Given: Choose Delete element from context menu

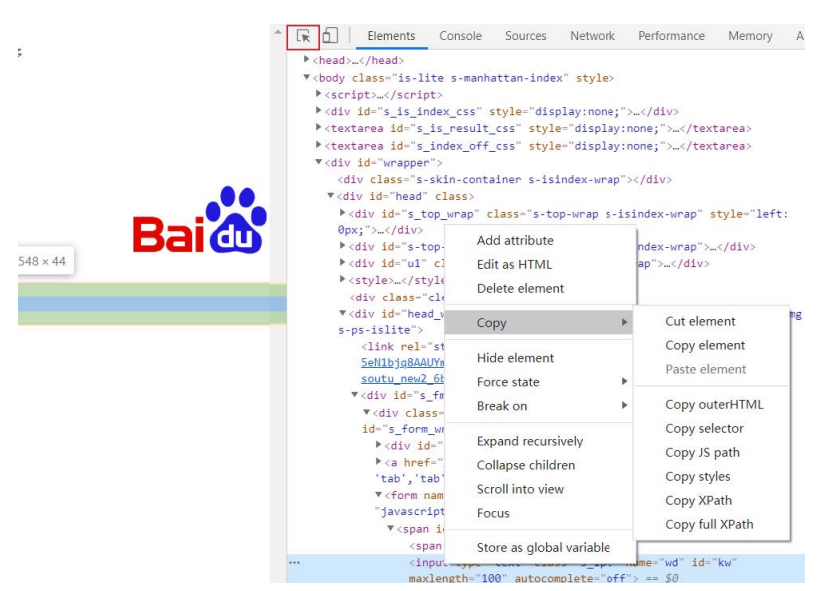Looking at the screenshot, I should tap(520, 288).
